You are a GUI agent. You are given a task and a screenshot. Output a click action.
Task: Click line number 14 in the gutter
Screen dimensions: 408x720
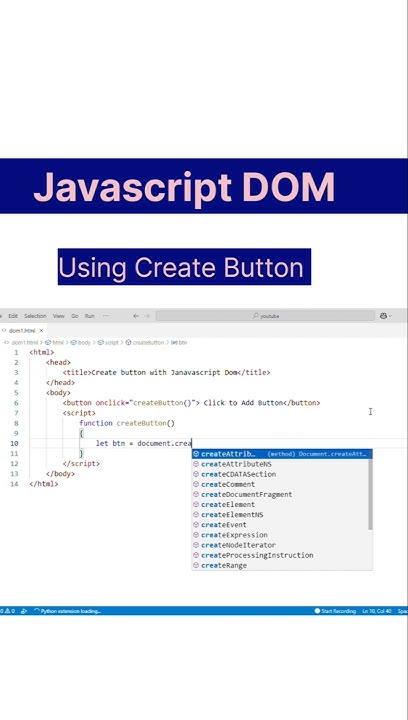(14, 484)
